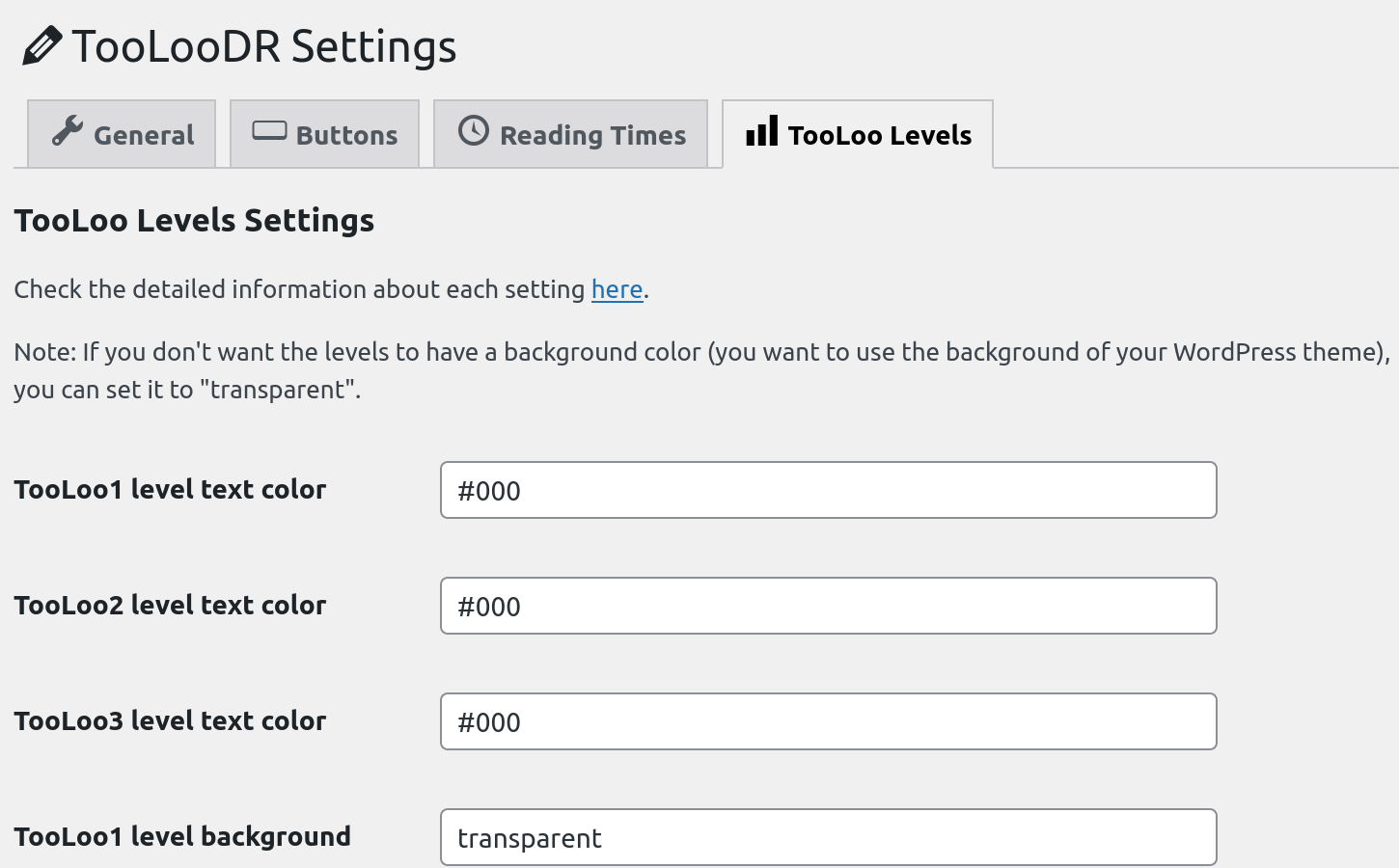Open the Buttons tab
The width and height of the screenshot is (1399, 868).
346,135
